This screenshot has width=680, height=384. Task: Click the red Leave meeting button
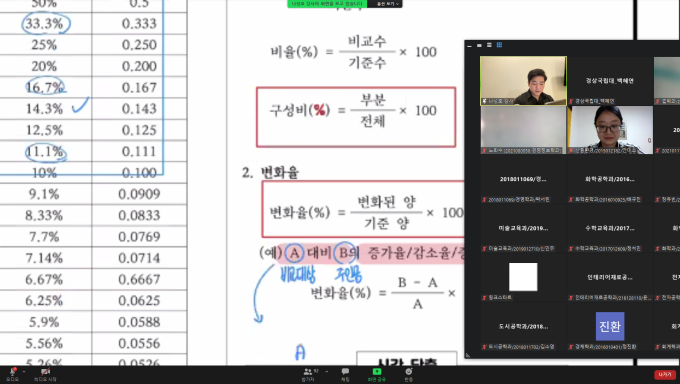coord(664,374)
